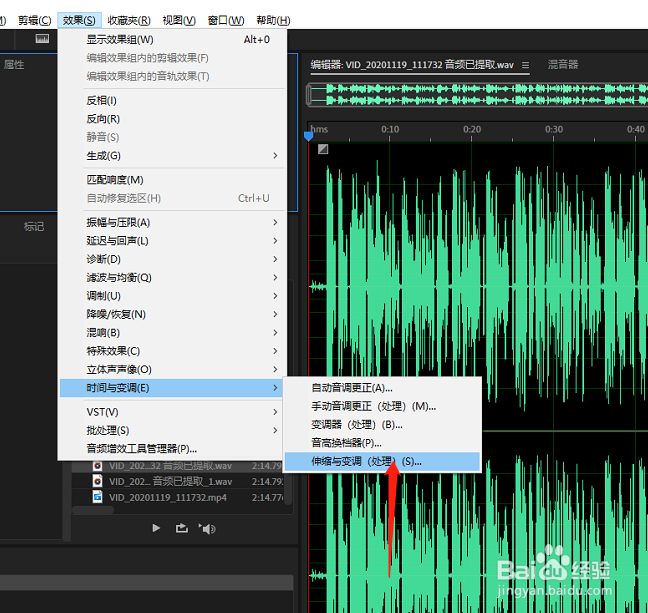Viewport: 648px width, 613px height.
Task: Select 反向(R) in effects menu
Action: tap(172, 119)
